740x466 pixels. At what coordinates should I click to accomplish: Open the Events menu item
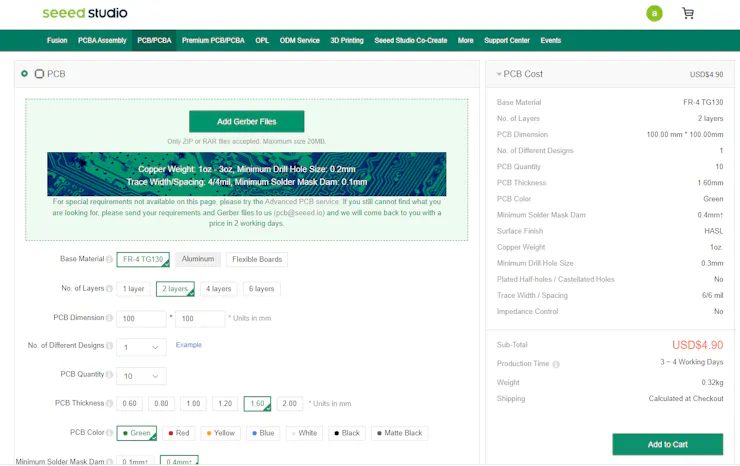[x=551, y=41]
